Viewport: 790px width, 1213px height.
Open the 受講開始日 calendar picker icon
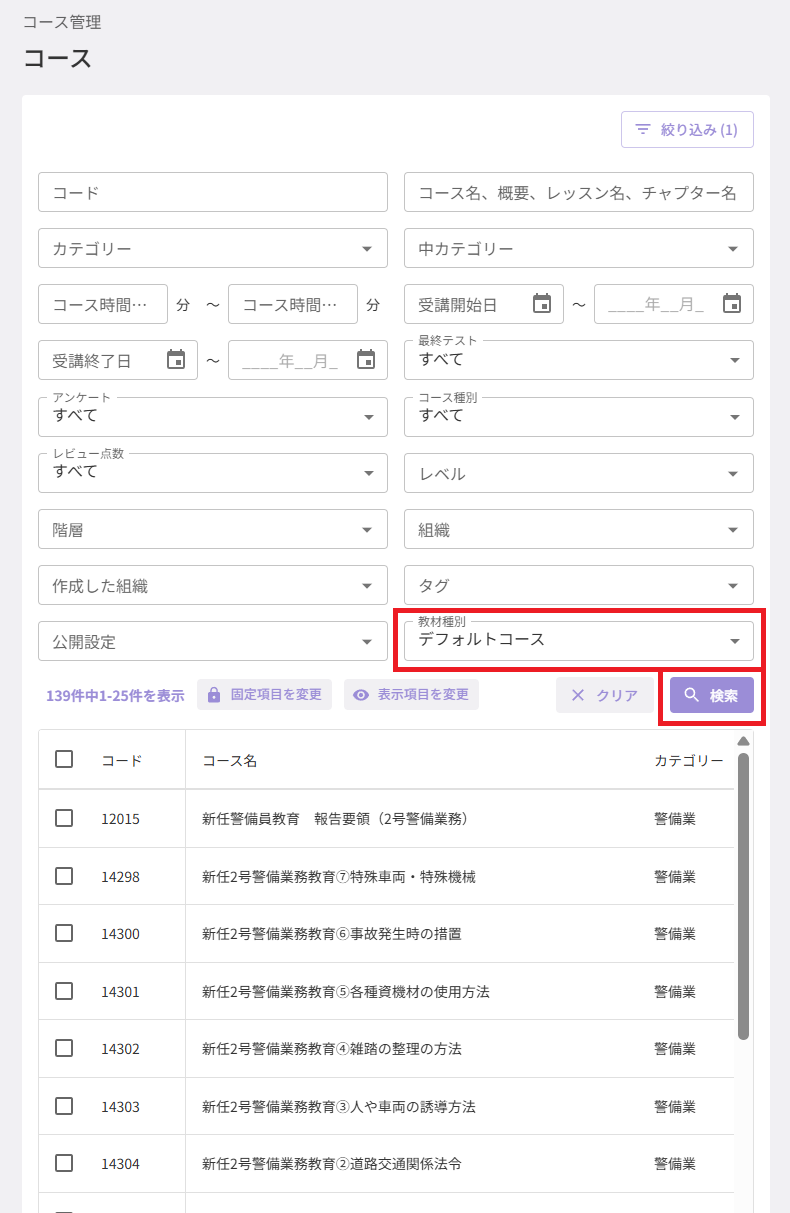pos(542,303)
